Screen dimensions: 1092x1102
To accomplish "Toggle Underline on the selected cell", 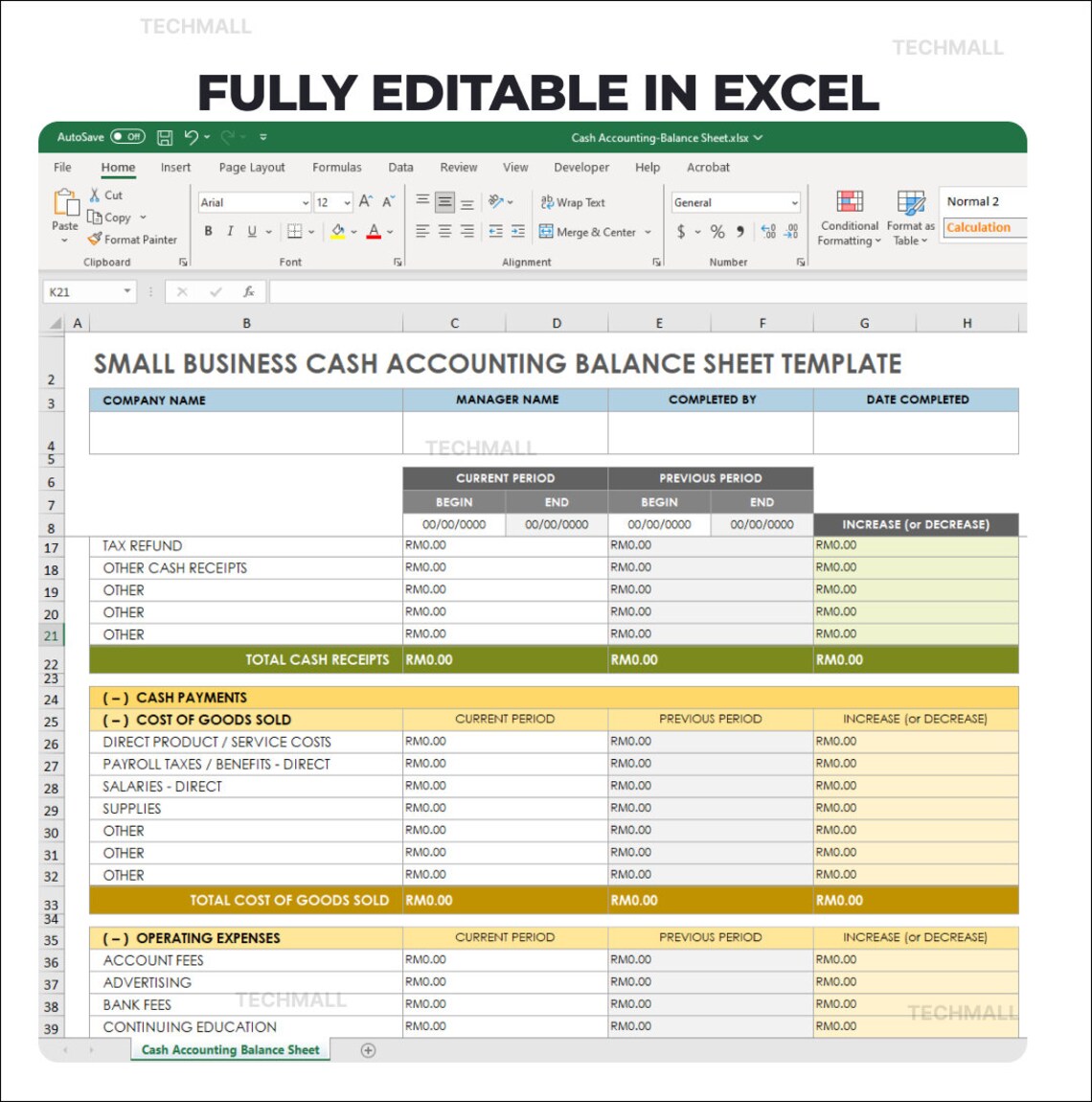I will coord(251,231).
